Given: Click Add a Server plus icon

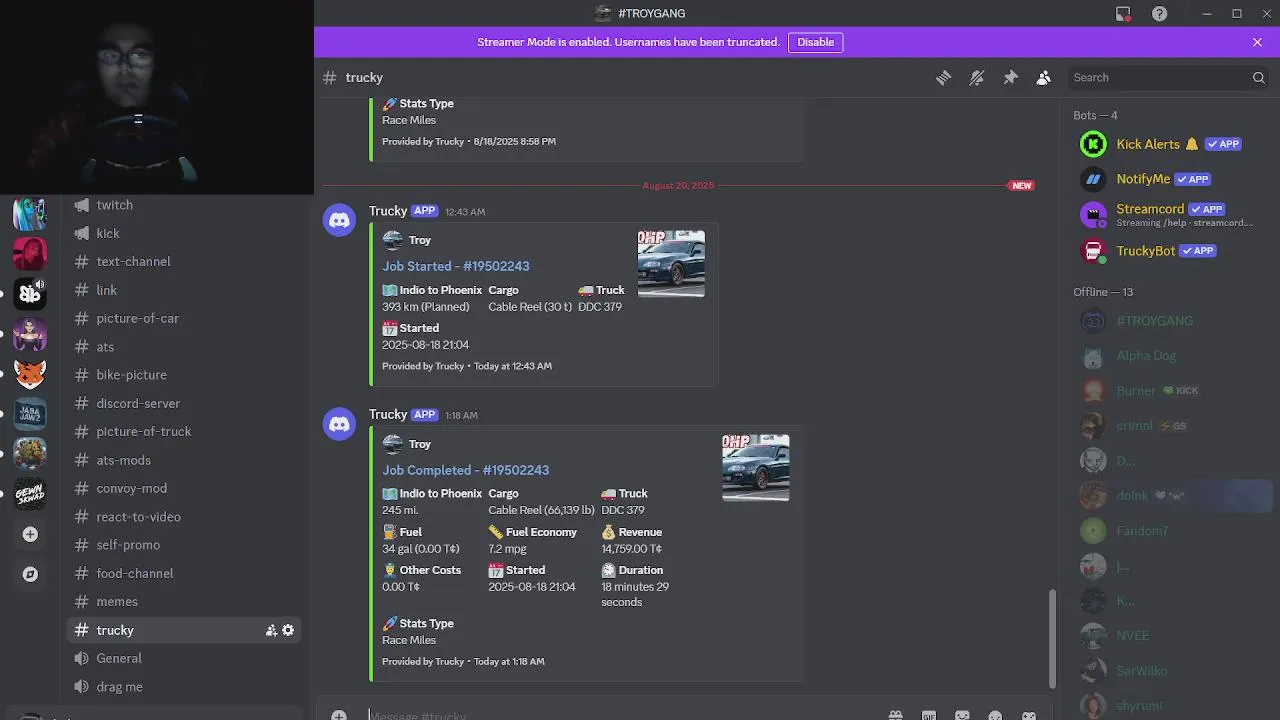Looking at the screenshot, I should click(30, 535).
